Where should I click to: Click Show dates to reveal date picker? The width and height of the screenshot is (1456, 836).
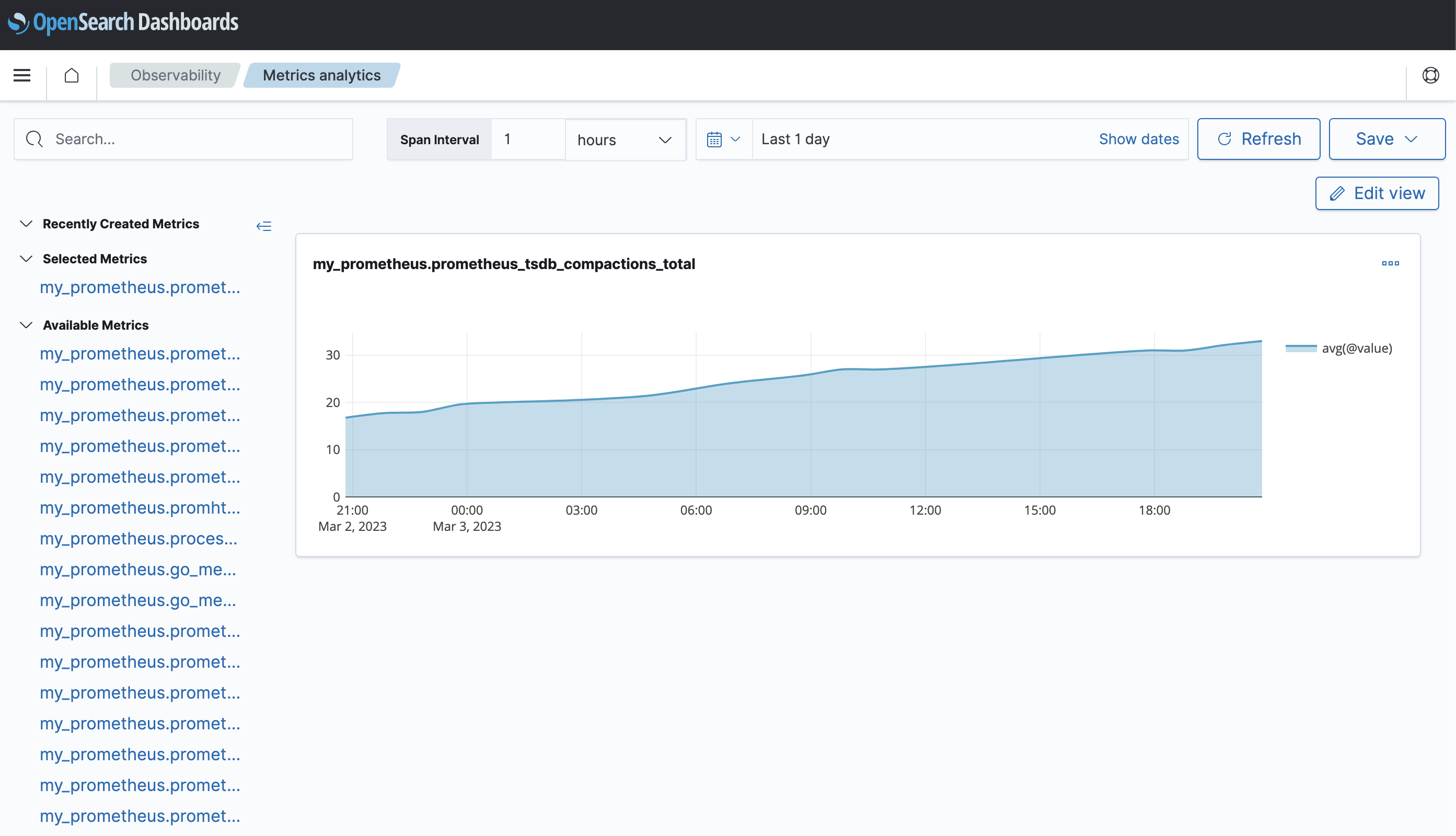1139,138
